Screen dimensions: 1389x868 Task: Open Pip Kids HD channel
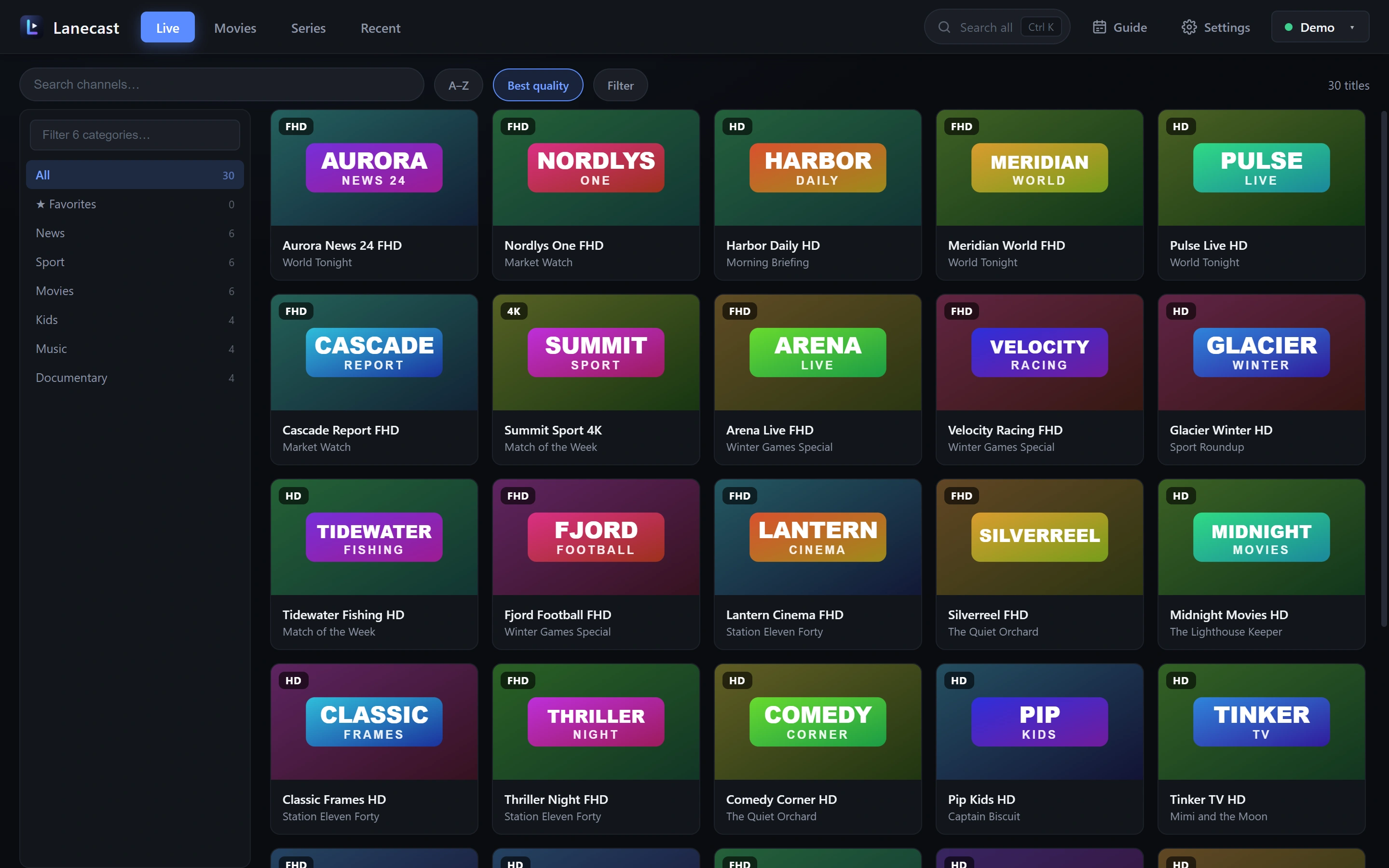[1039, 749]
